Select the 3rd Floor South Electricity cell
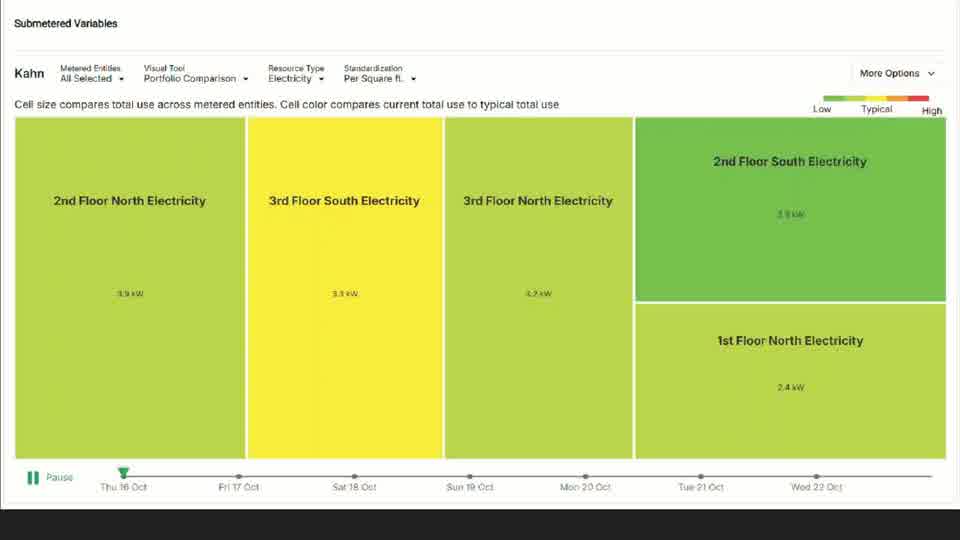 (345, 288)
